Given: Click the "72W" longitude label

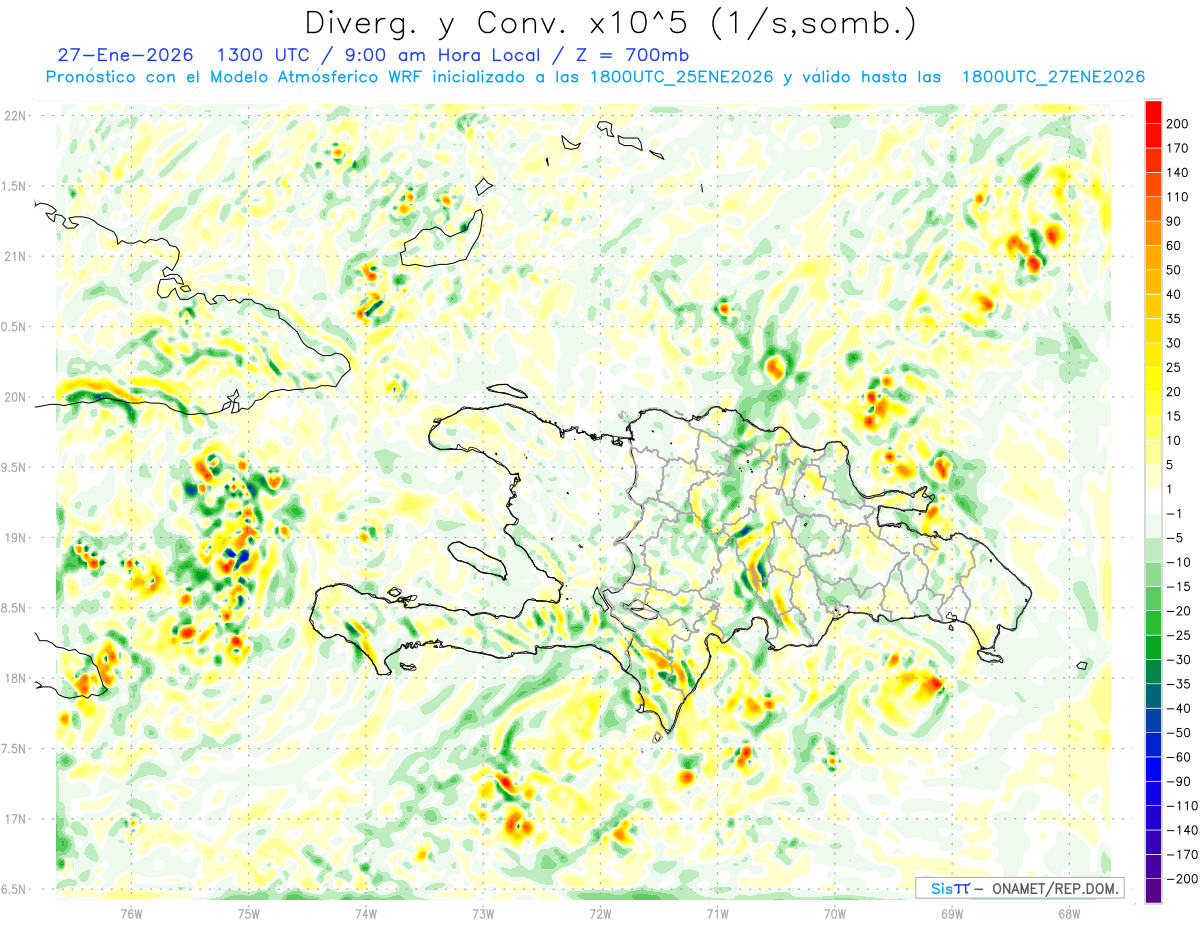Looking at the screenshot, I should tap(600, 913).
